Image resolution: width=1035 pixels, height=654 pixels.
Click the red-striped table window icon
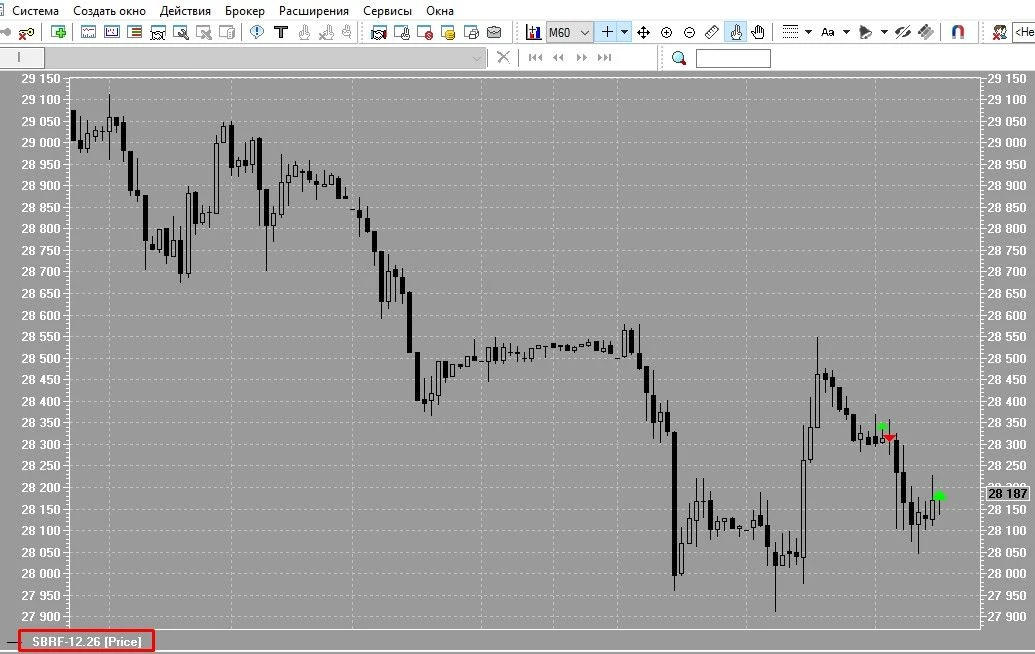135,32
